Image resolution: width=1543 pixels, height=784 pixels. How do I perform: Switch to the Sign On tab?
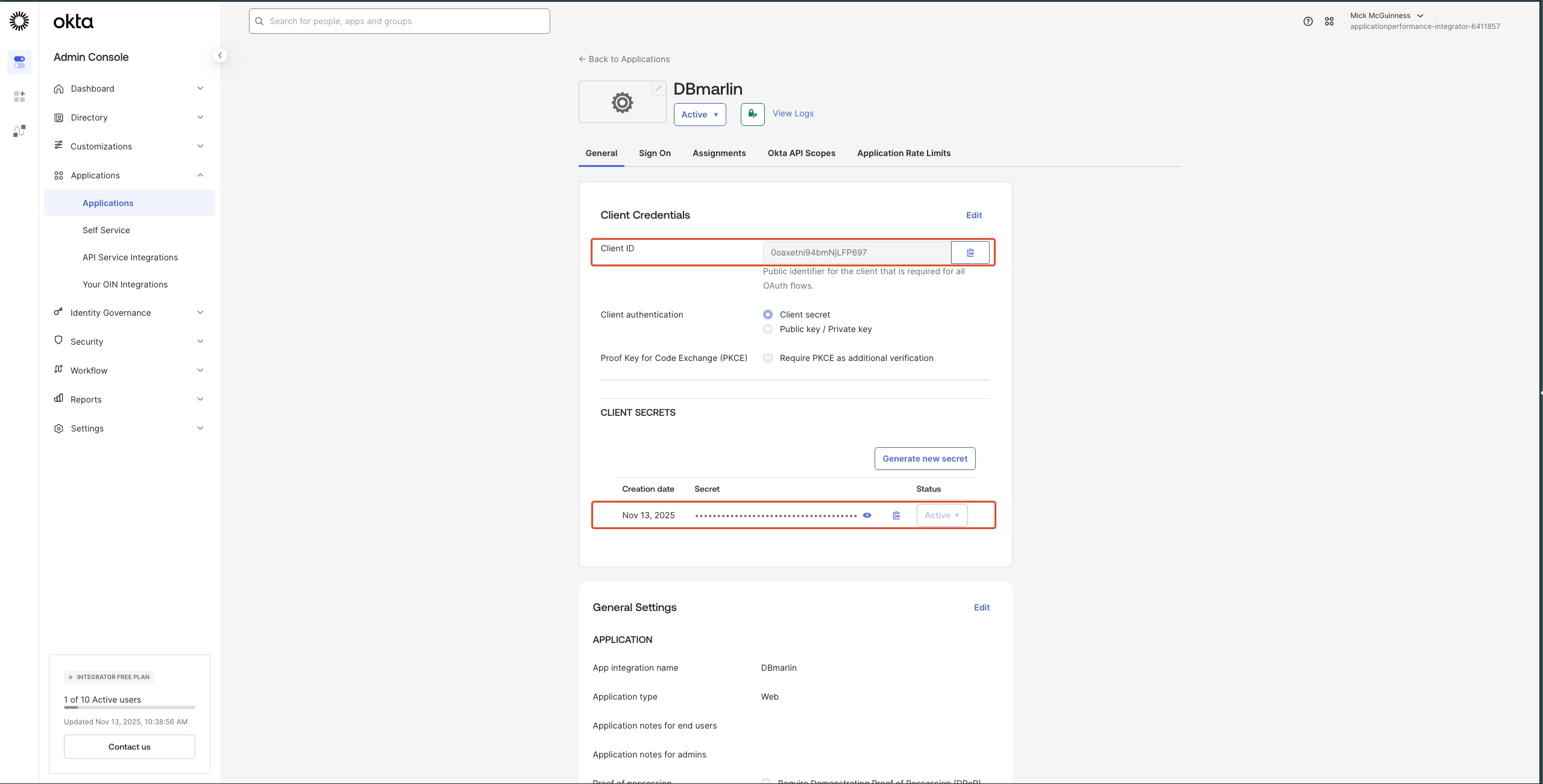(x=655, y=153)
